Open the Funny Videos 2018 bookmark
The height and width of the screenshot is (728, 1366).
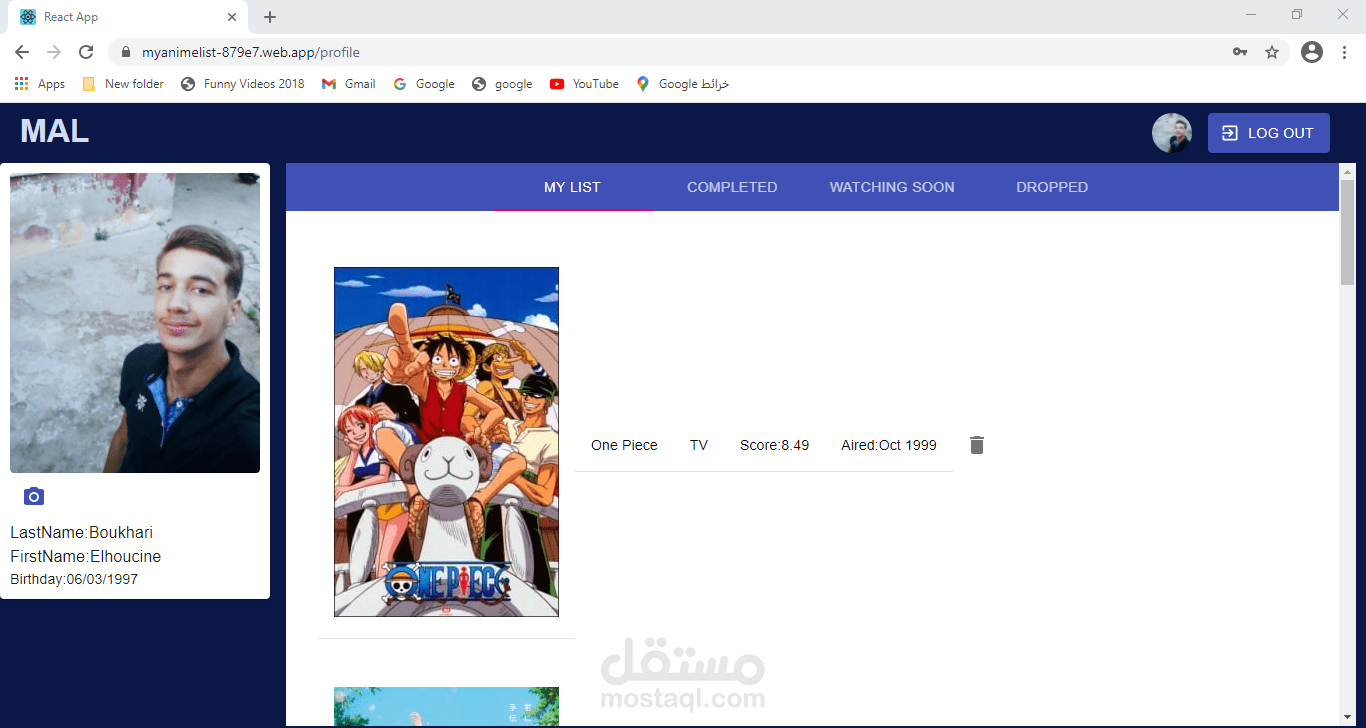[242, 84]
